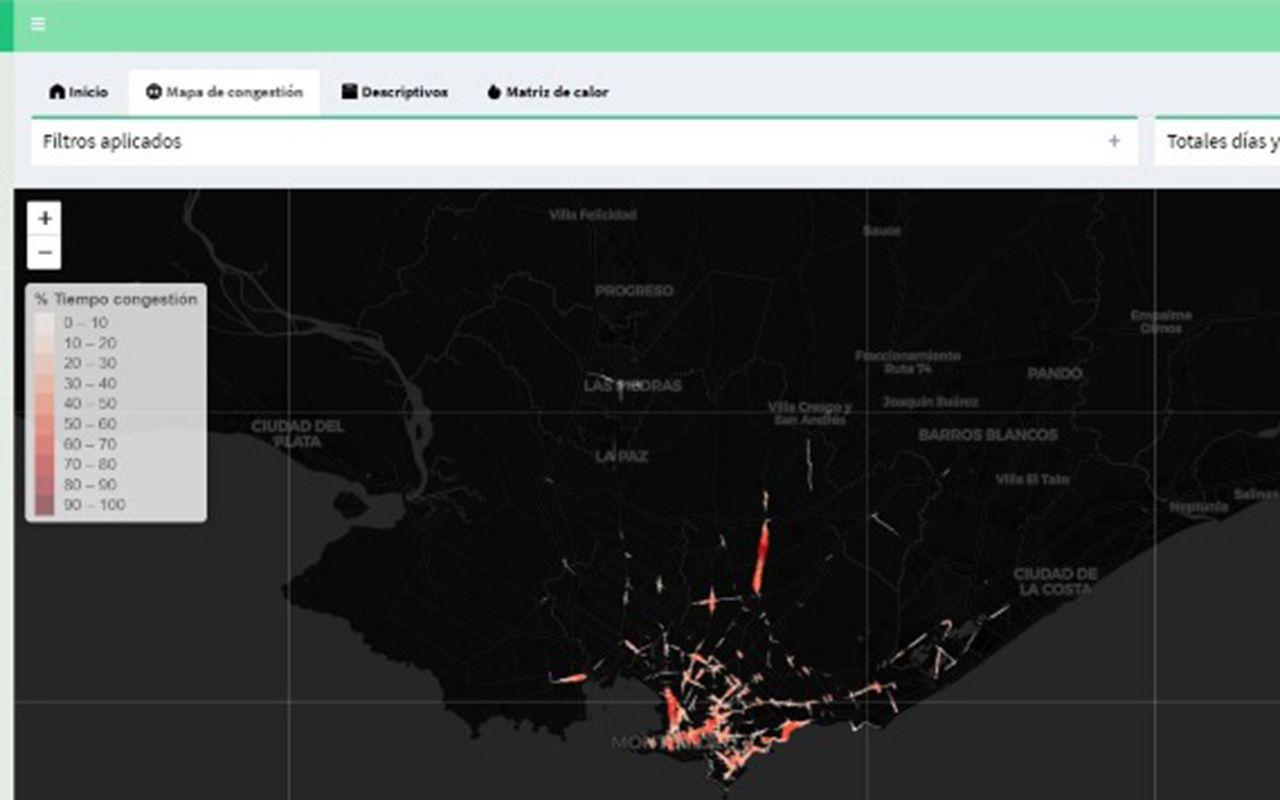
Task: Click the flame icon of Matriz de calor
Action: tap(494, 92)
